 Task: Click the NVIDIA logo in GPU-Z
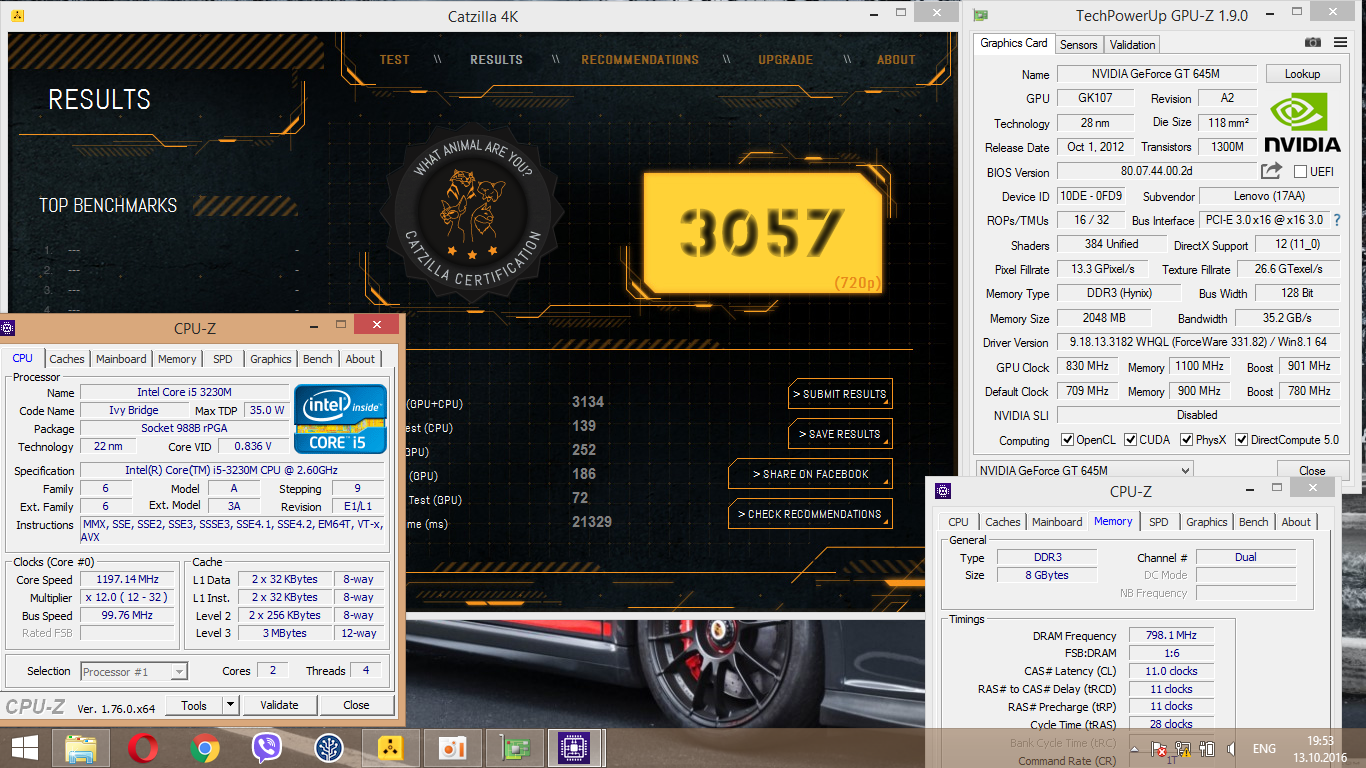[x=1301, y=122]
